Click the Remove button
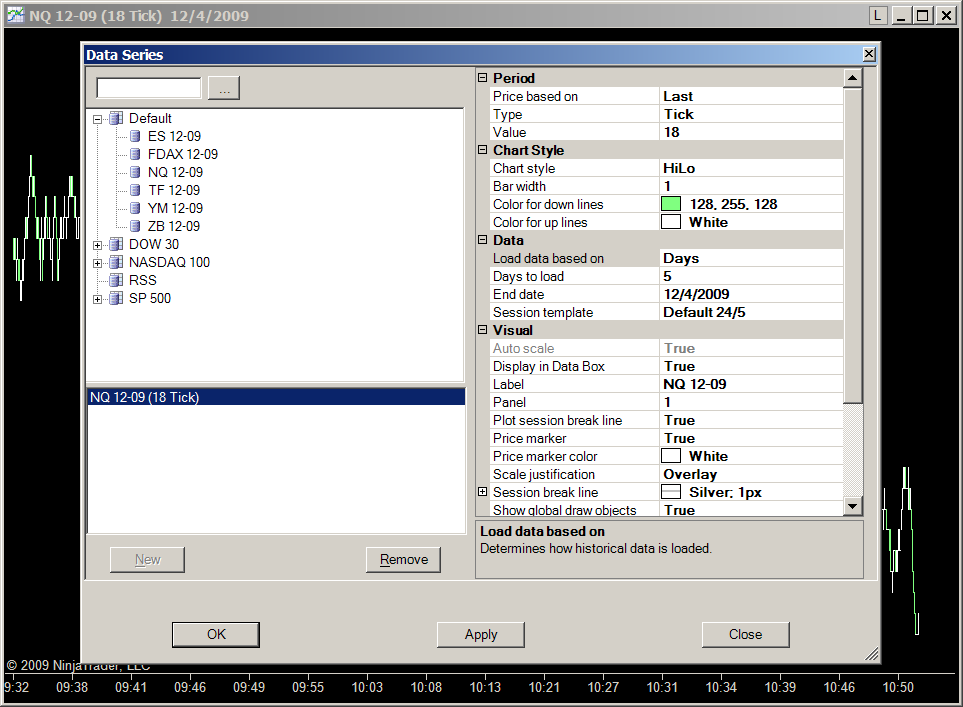 (404, 560)
